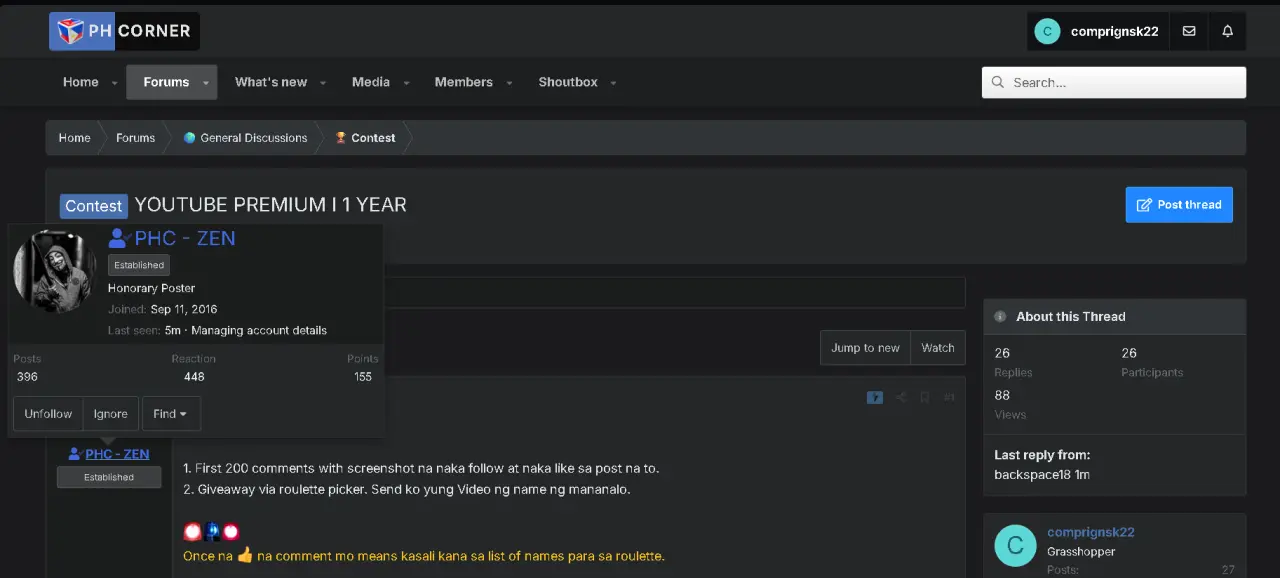Go to Home breadcrumb link

pos(74,138)
